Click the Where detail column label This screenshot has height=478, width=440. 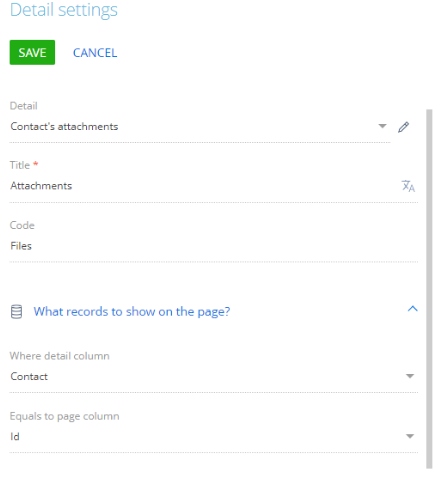[x=60, y=356]
